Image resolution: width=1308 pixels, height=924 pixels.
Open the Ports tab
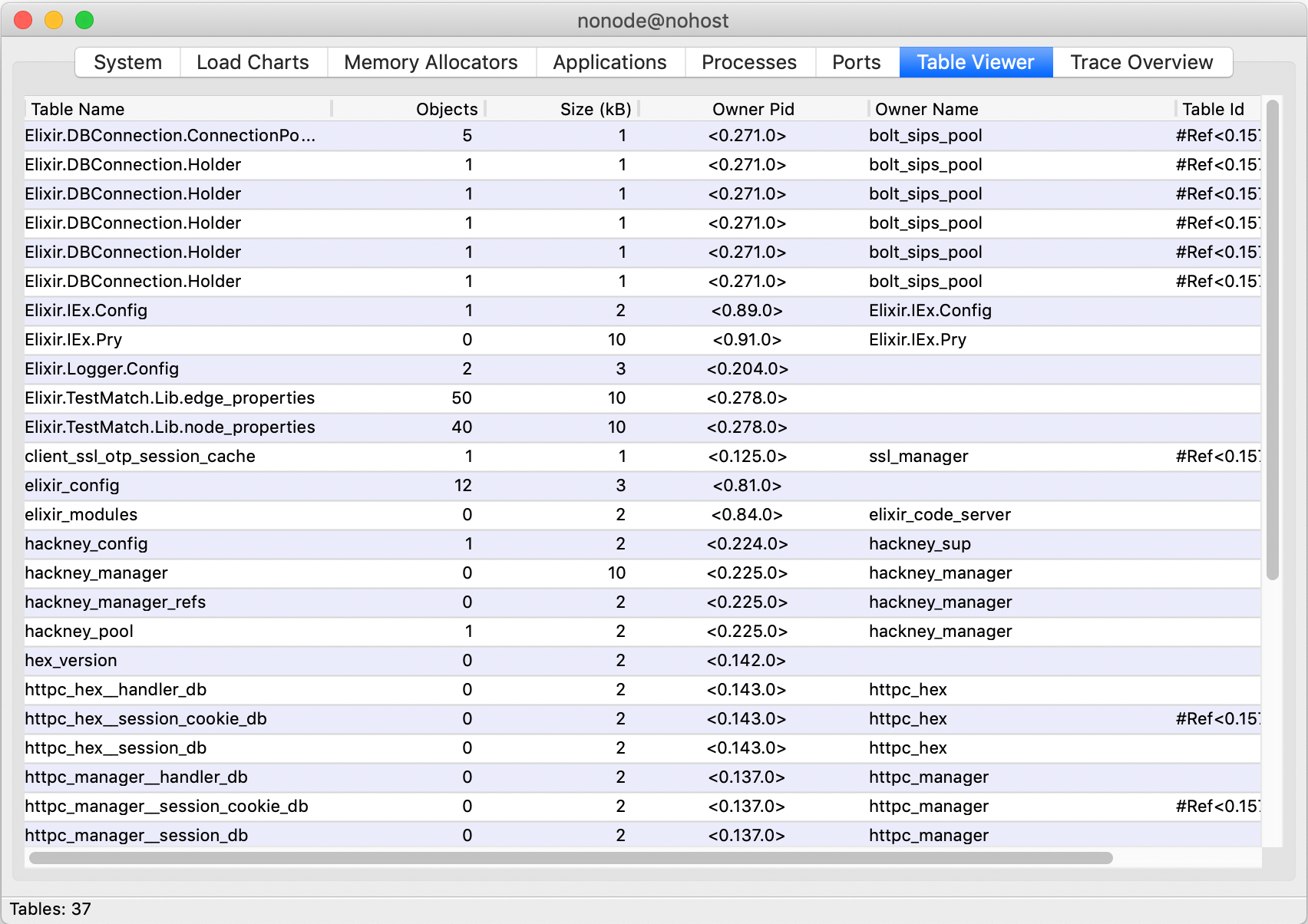(856, 62)
